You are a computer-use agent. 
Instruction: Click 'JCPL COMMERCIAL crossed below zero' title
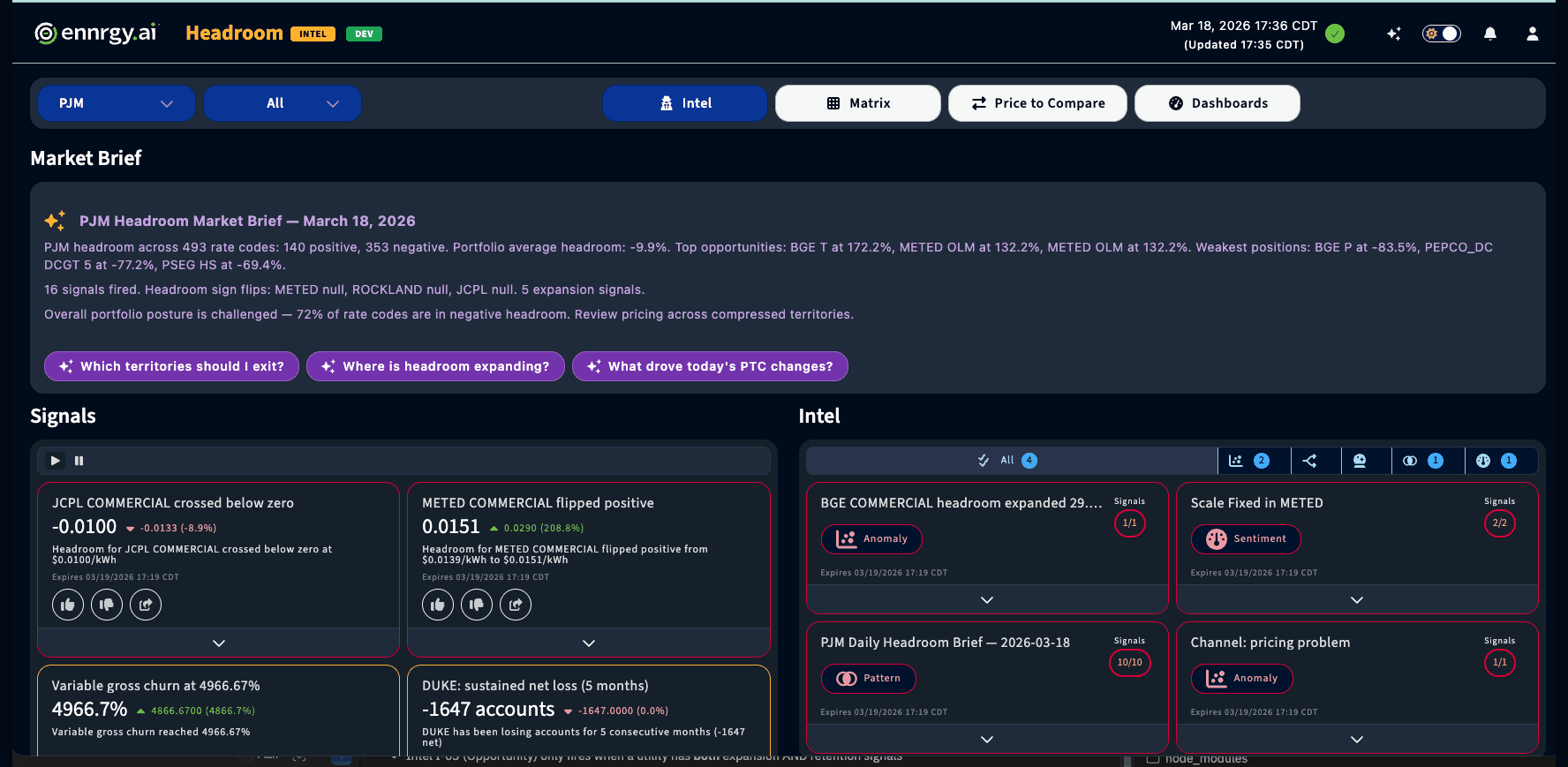pos(173,503)
